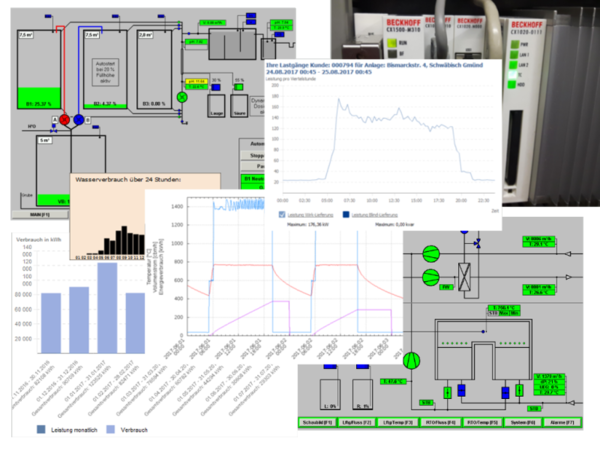Click the tallest bar in the Verbrauch chart
Viewport: 600px width, 450px height.
(108, 308)
